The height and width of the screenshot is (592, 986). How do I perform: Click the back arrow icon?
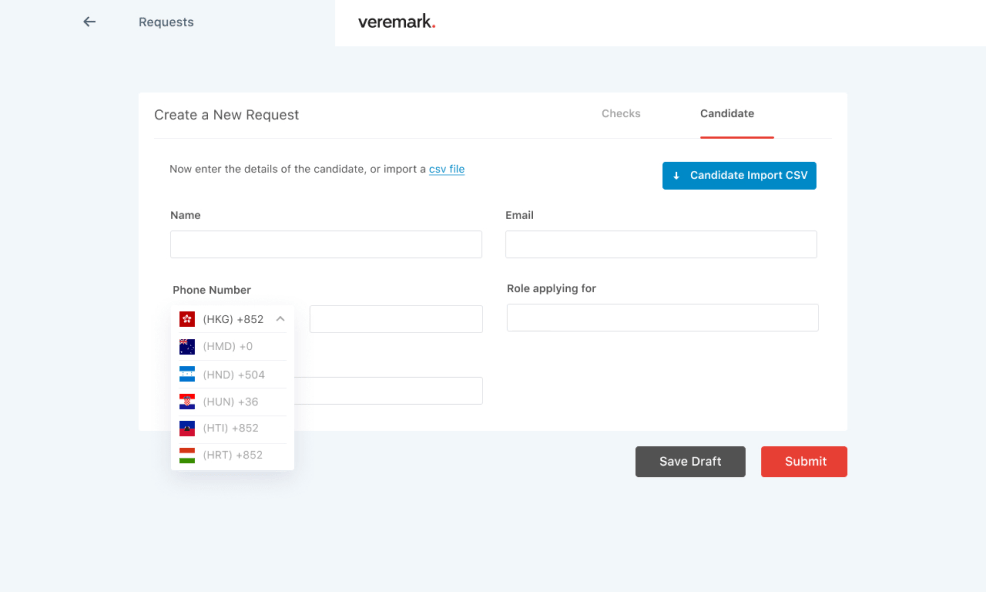[x=90, y=22]
